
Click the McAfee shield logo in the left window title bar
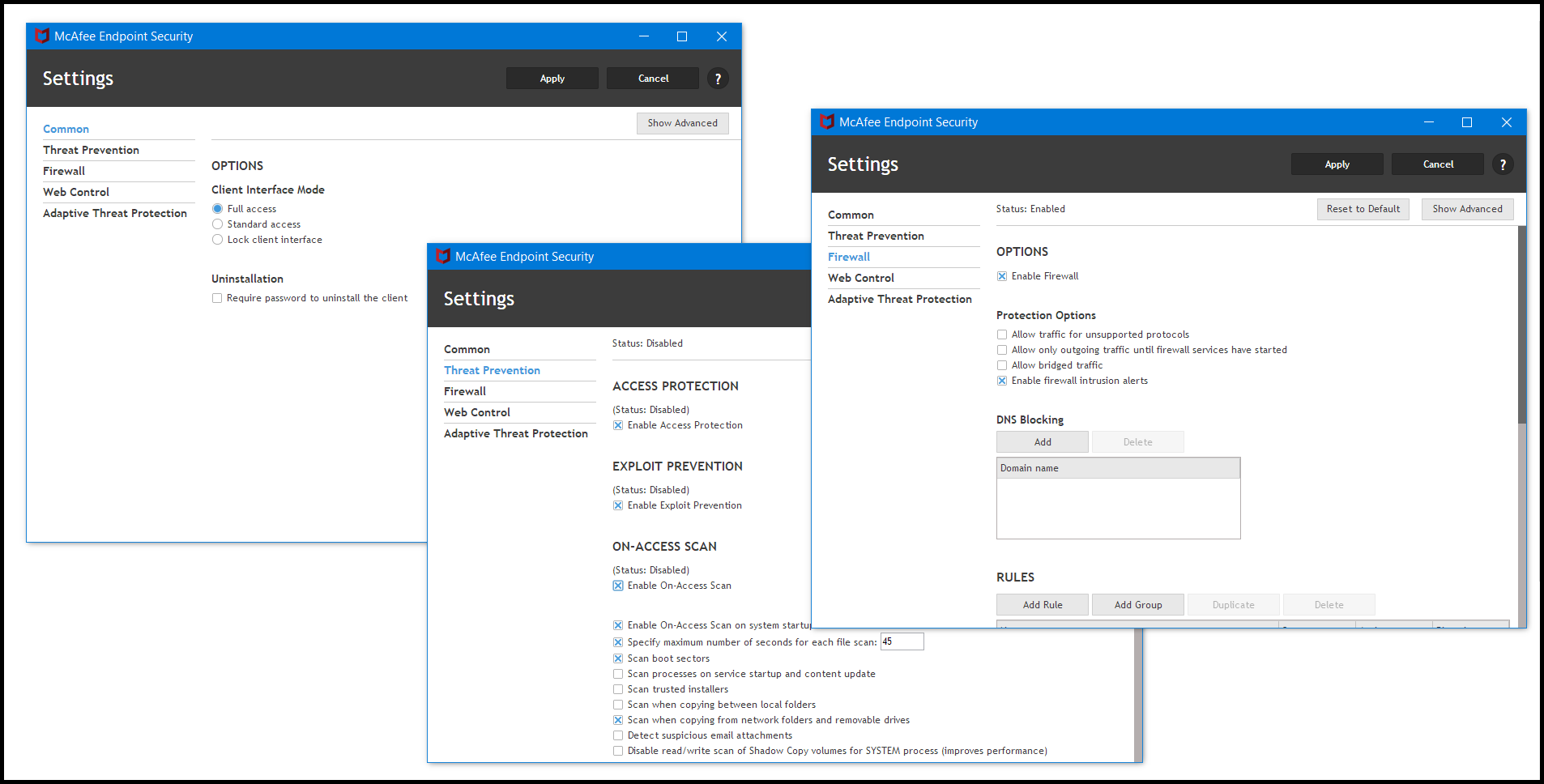(42, 36)
